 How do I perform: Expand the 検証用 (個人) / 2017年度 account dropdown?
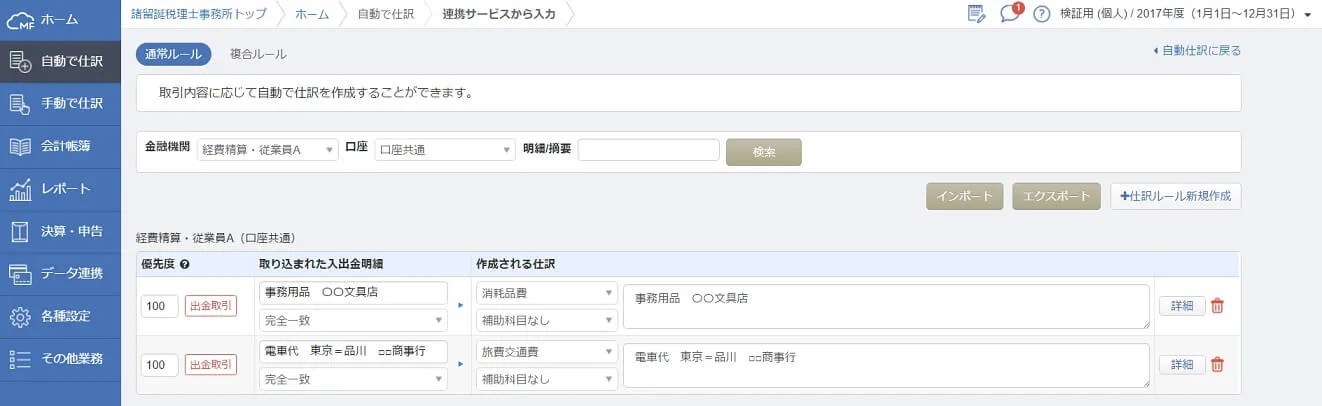[x=1186, y=14]
